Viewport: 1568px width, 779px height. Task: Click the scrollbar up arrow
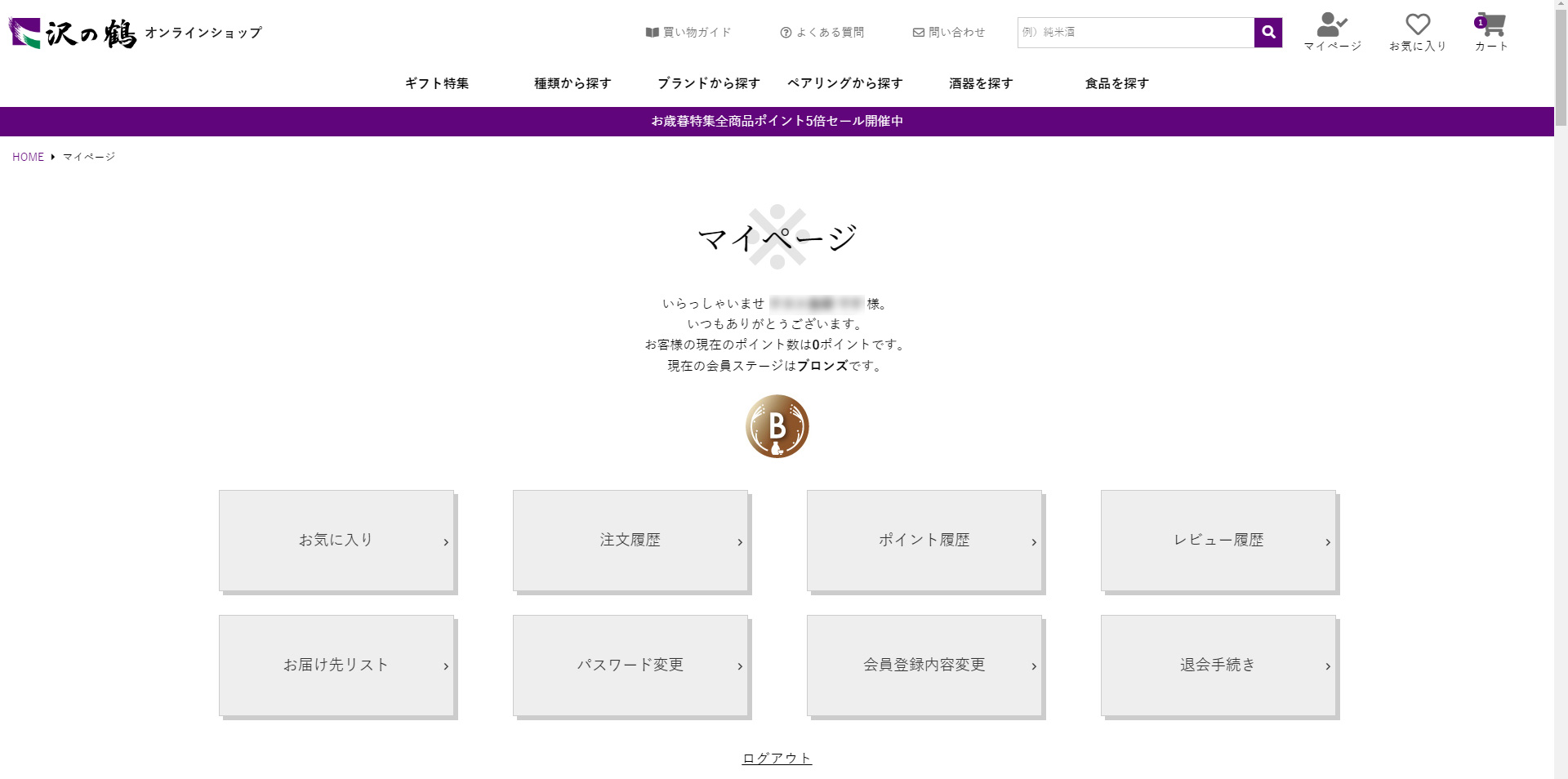(x=1561, y=6)
